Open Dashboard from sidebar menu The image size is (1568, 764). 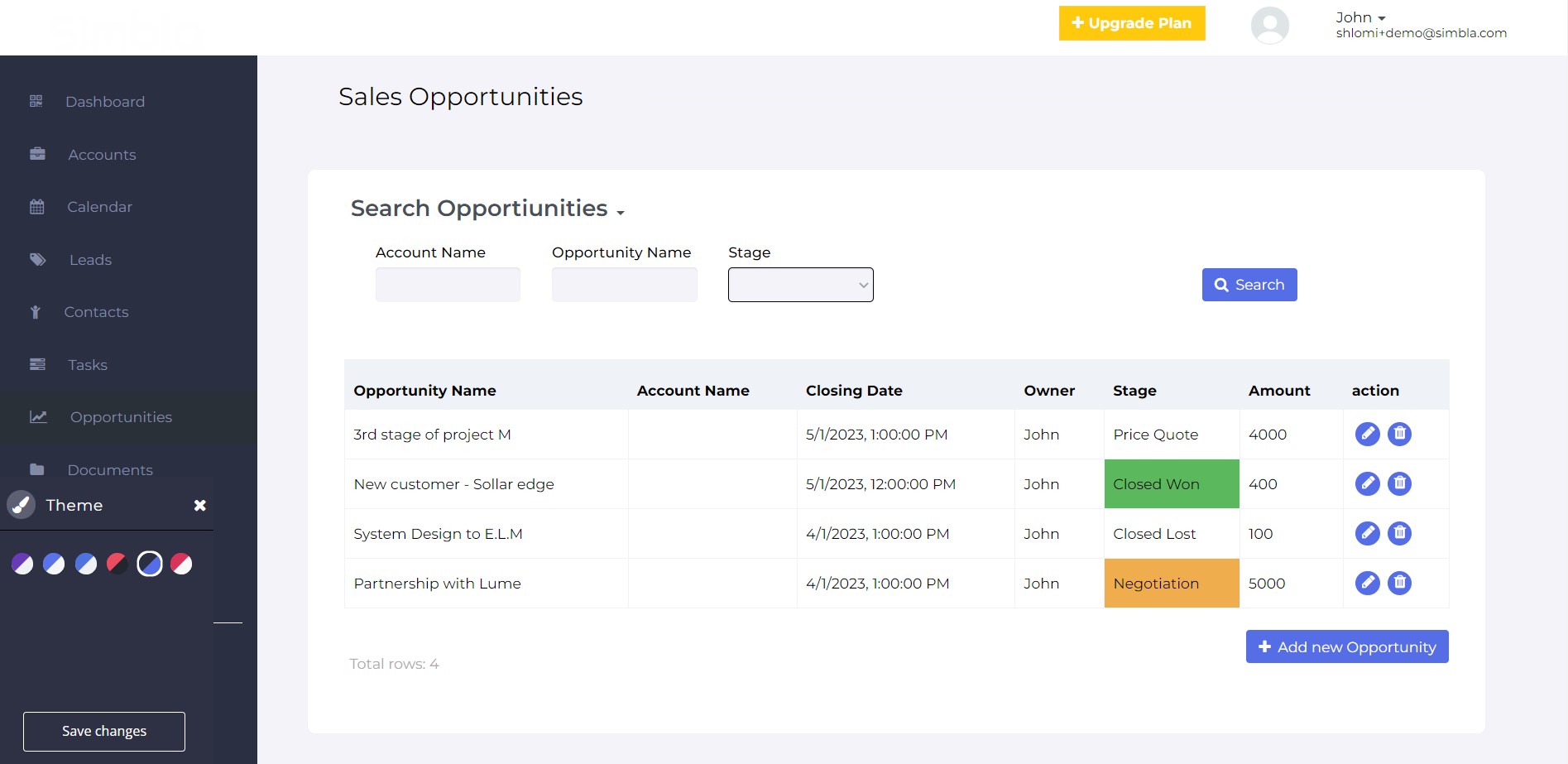tap(105, 102)
